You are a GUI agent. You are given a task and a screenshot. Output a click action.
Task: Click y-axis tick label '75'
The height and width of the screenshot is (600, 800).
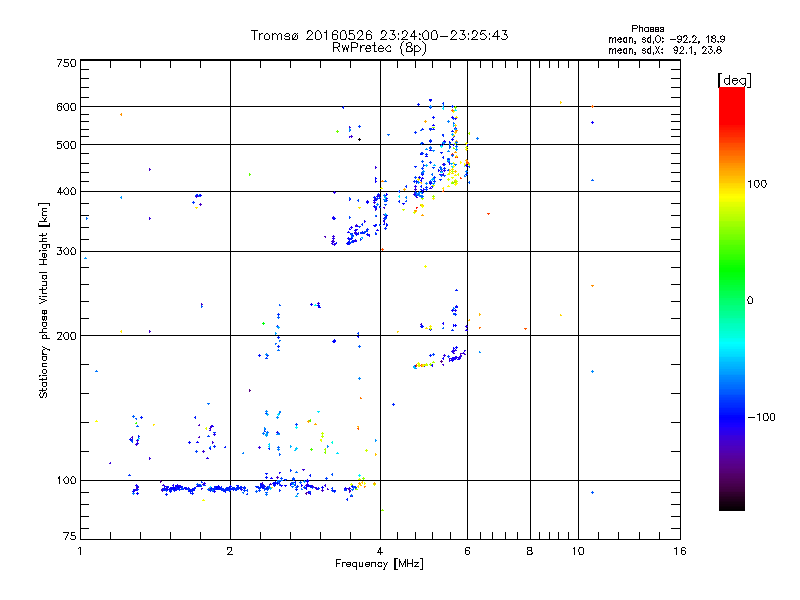[x=70, y=536]
